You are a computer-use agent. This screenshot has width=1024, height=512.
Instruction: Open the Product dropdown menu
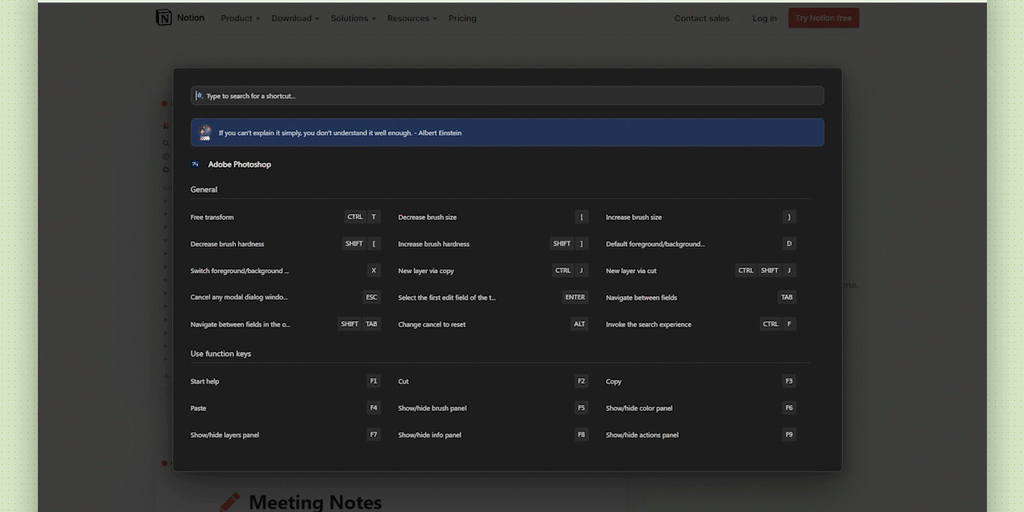coord(240,18)
